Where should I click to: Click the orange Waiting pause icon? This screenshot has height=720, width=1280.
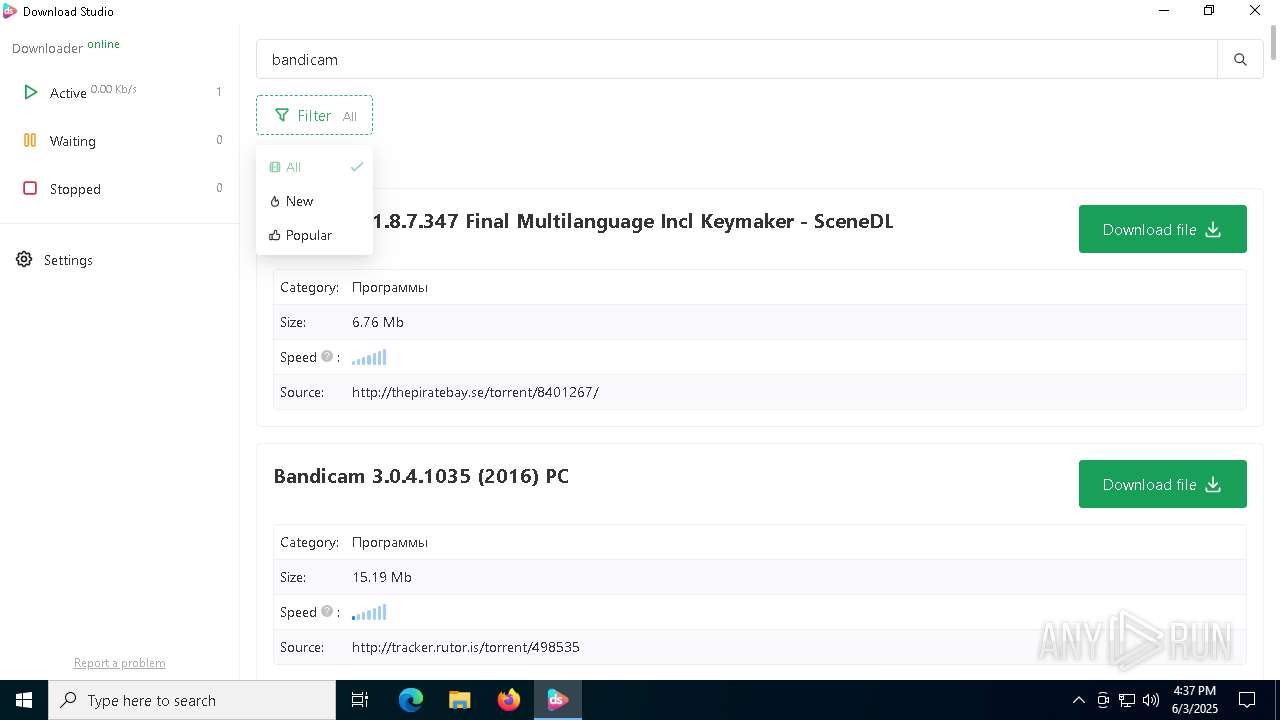click(x=30, y=141)
